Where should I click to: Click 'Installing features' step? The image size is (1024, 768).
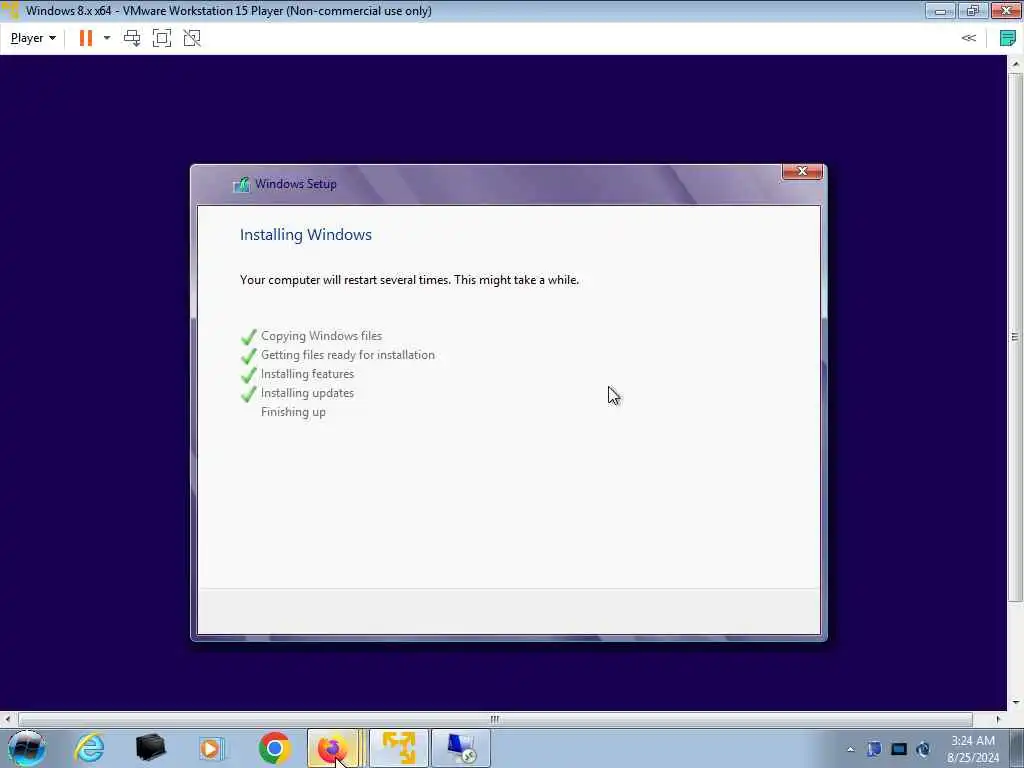coord(307,374)
